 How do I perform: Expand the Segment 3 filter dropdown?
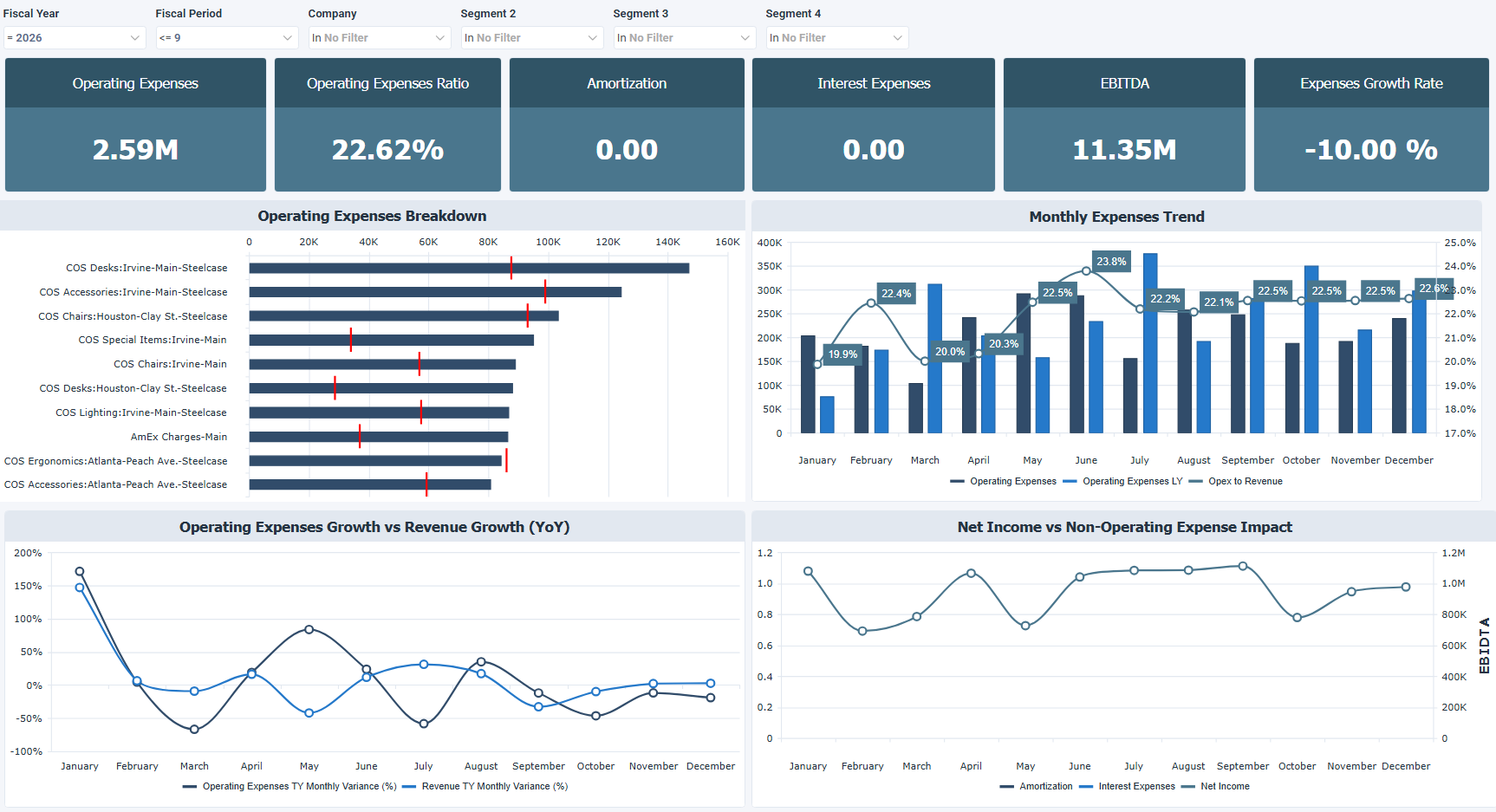(685, 37)
